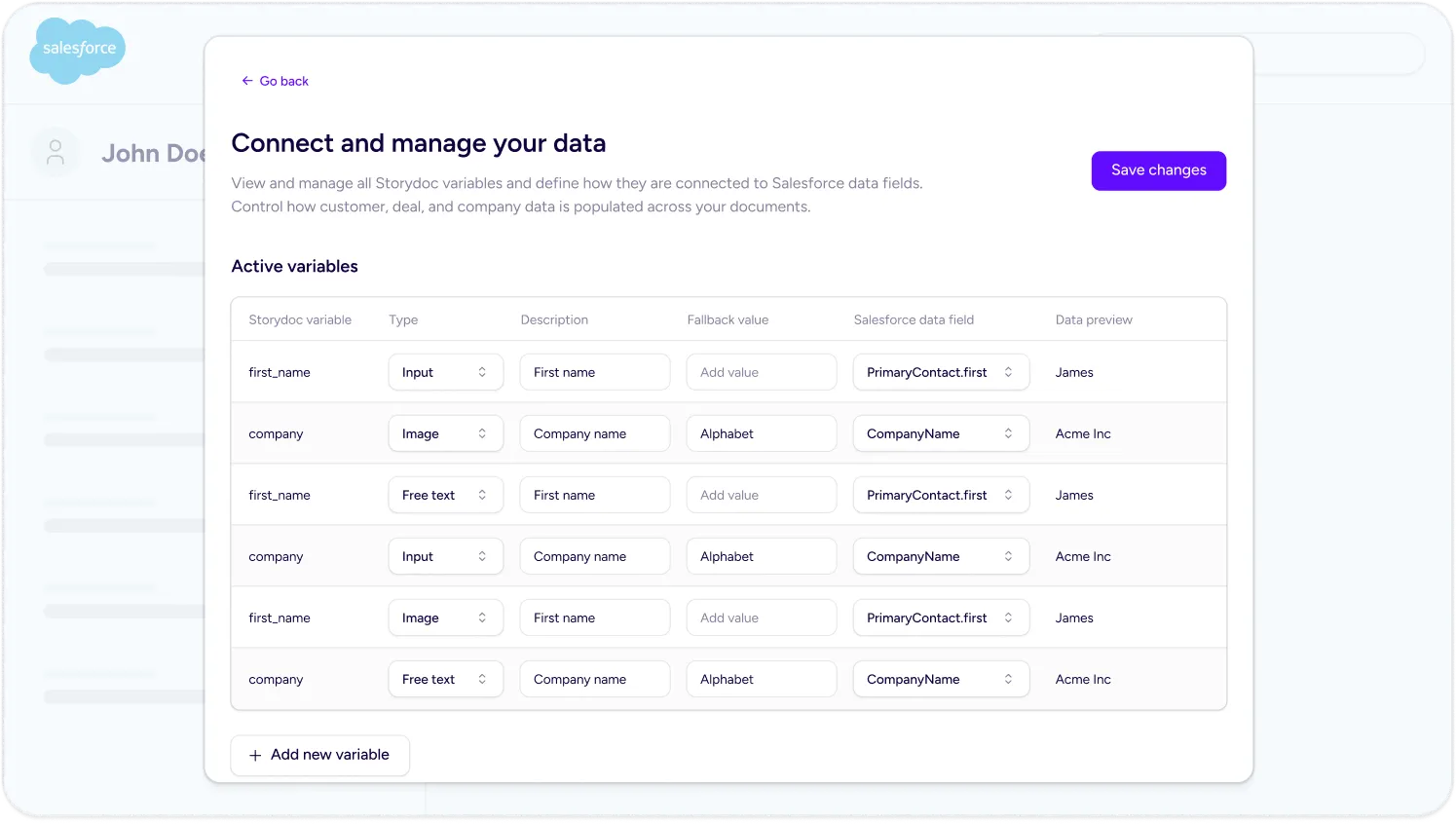Edit First name description in first_name Free text row

pyautogui.click(x=595, y=495)
